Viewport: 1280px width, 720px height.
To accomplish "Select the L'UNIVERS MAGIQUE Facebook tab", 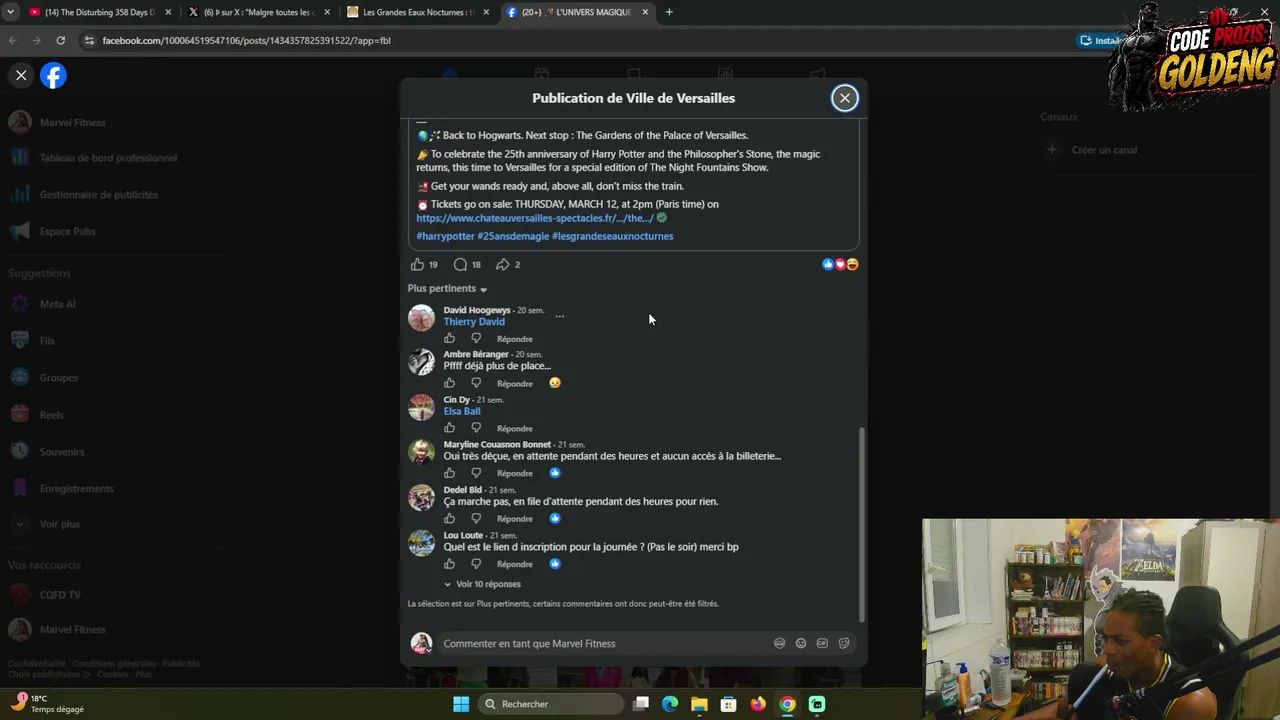I will [x=578, y=12].
